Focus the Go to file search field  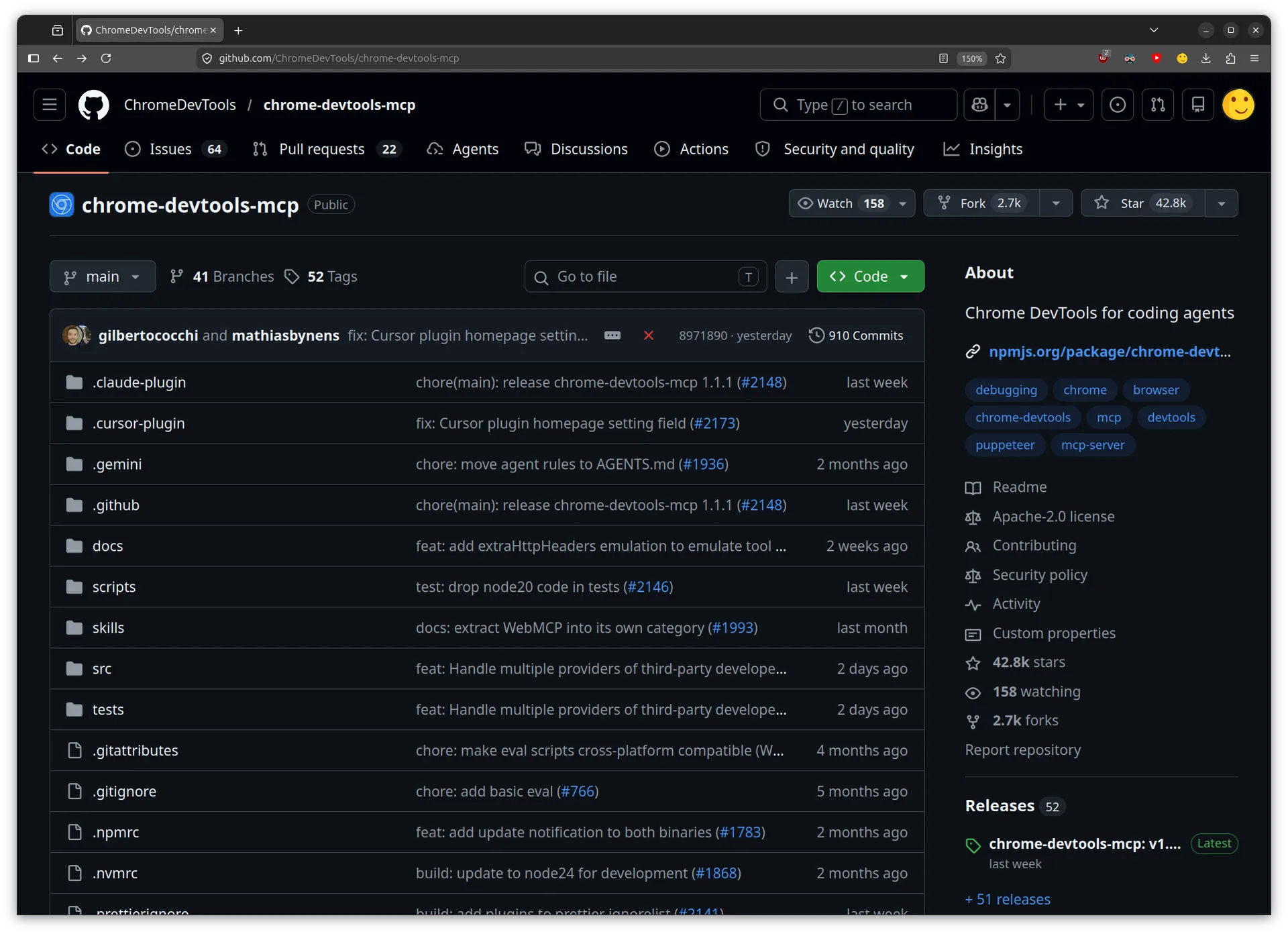coord(645,276)
